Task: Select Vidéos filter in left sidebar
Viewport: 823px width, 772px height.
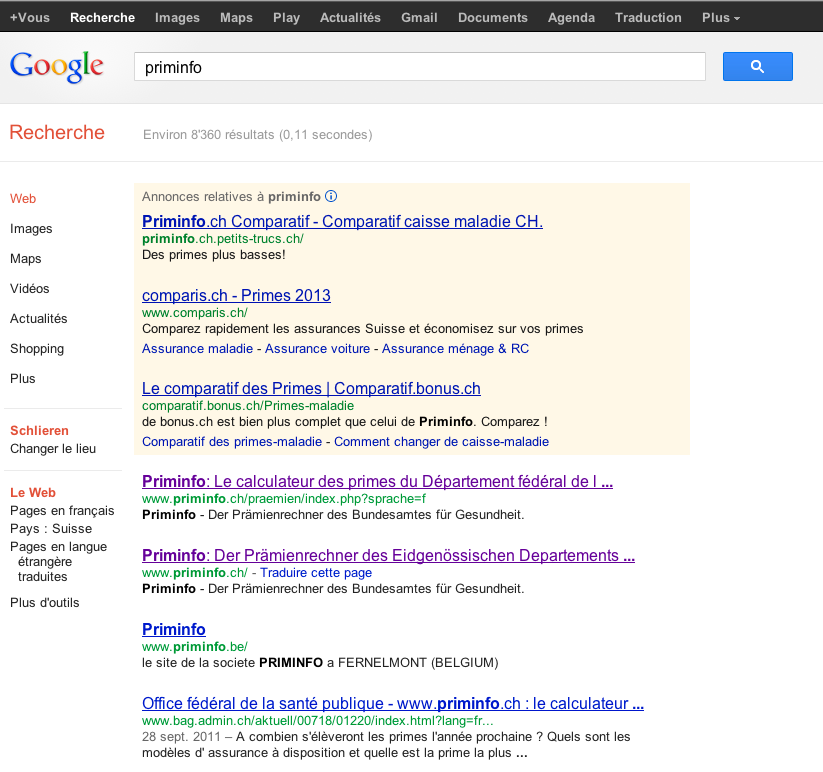Action: [29, 289]
